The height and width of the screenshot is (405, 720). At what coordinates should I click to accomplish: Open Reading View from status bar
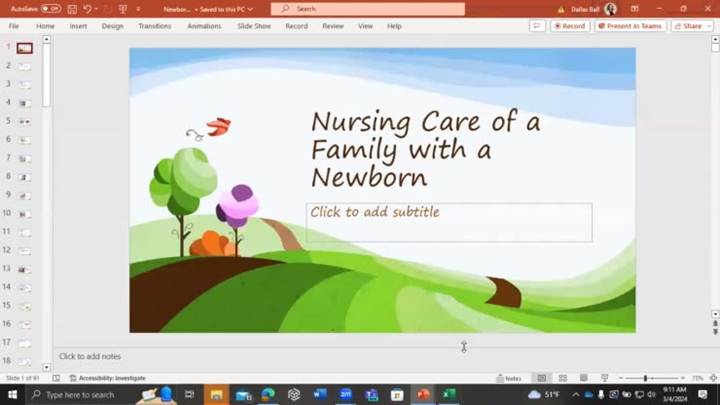584,378
